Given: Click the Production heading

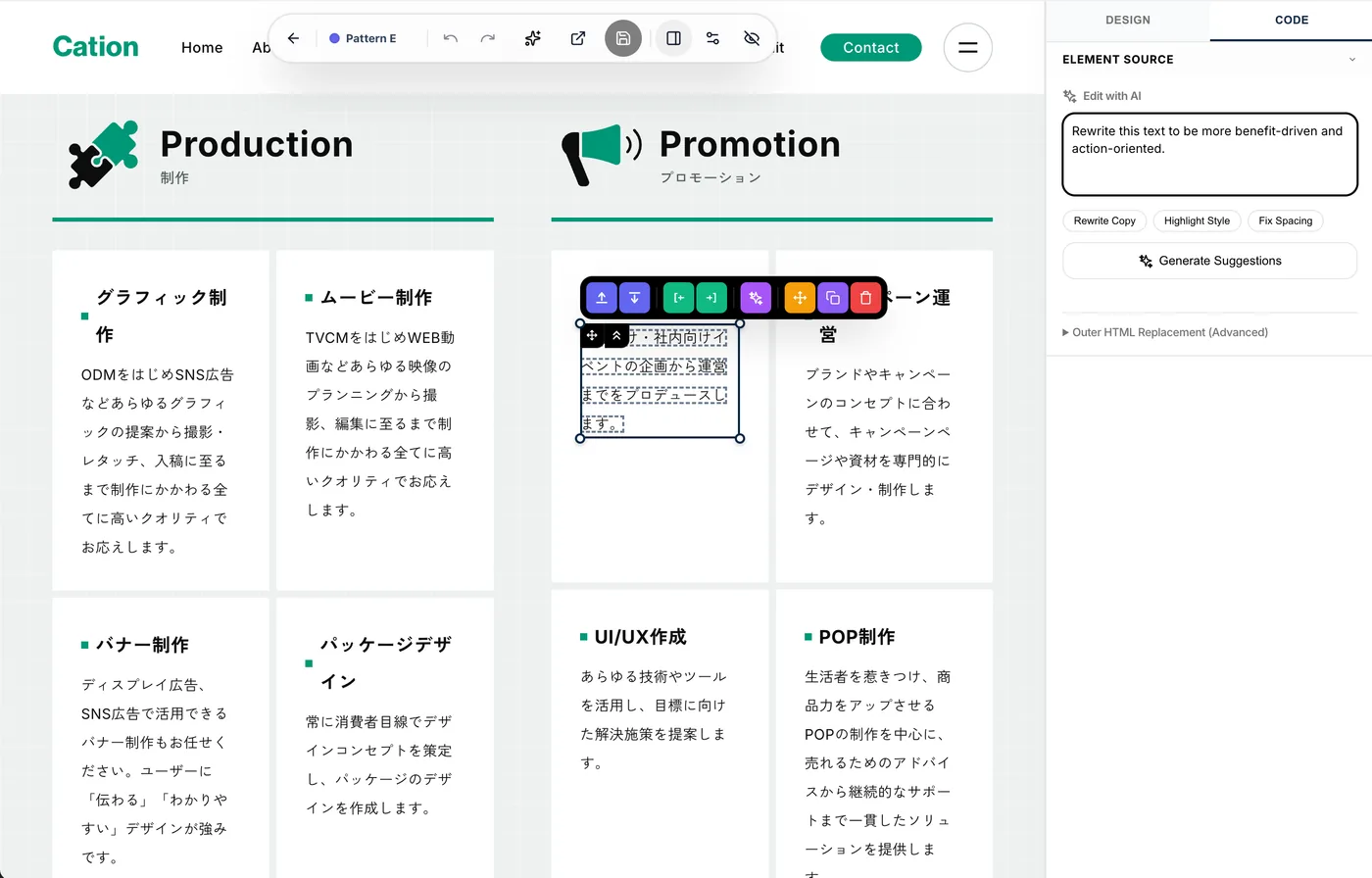Looking at the screenshot, I should point(257,144).
